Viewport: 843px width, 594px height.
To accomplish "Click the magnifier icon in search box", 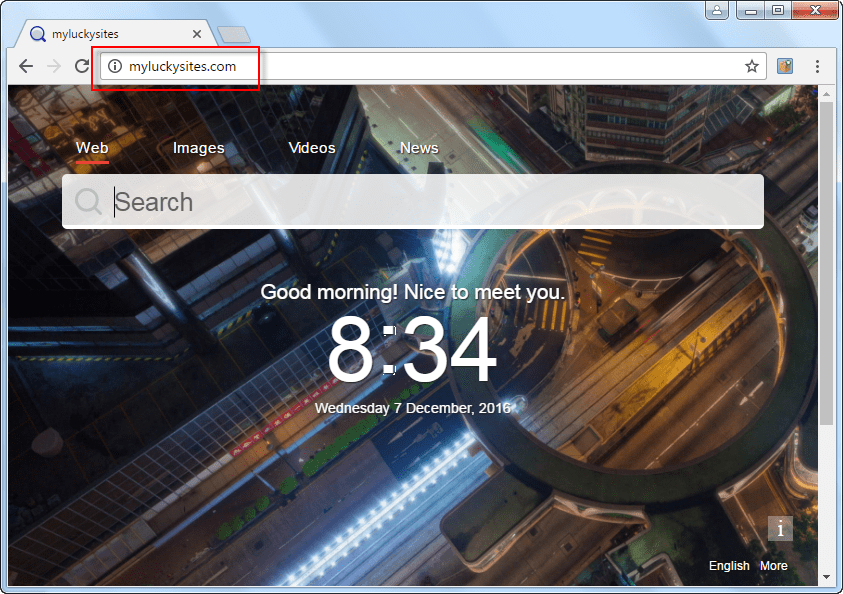I will (88, 202).
